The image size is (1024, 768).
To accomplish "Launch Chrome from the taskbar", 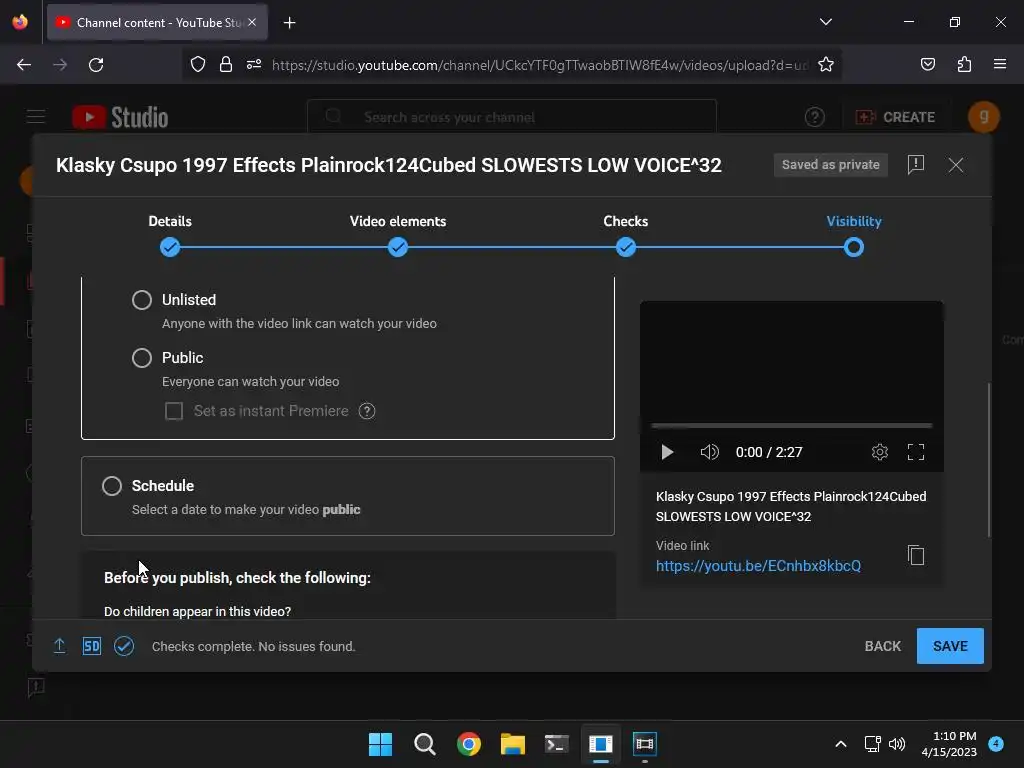I will pyautogui.click(x=468, y=744).
